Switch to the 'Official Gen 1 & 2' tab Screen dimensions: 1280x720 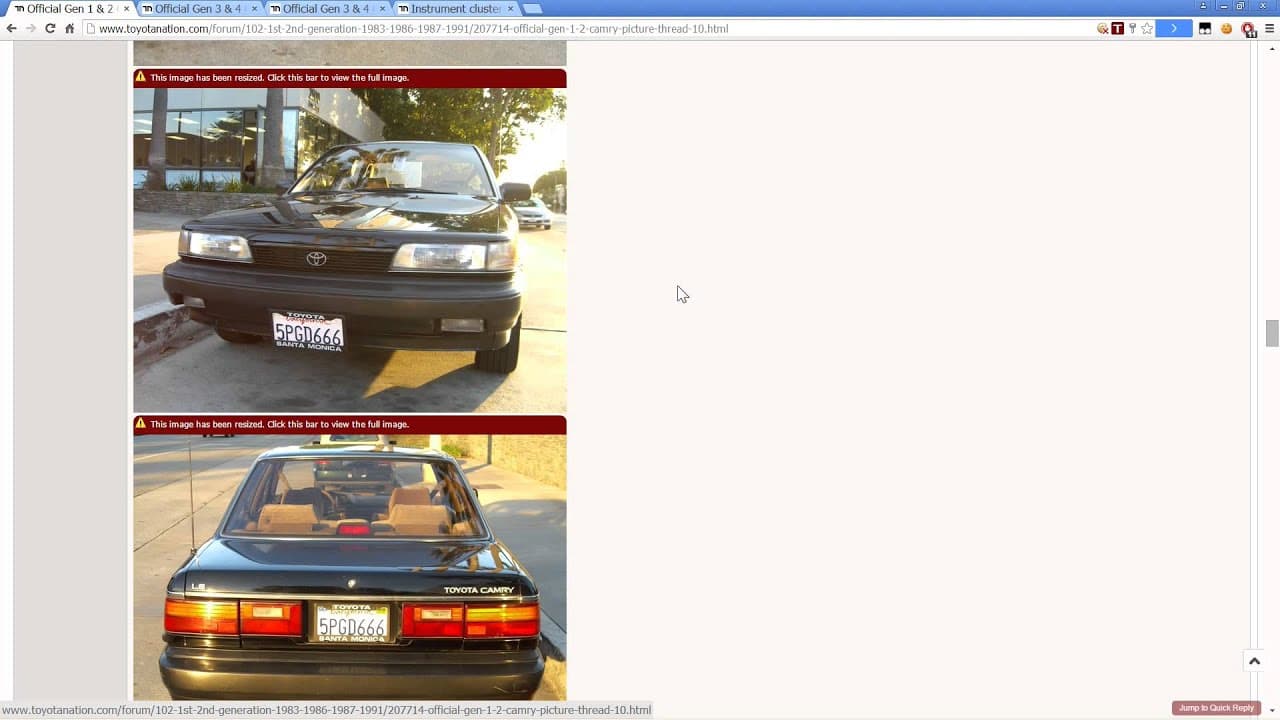pos(68,9)
